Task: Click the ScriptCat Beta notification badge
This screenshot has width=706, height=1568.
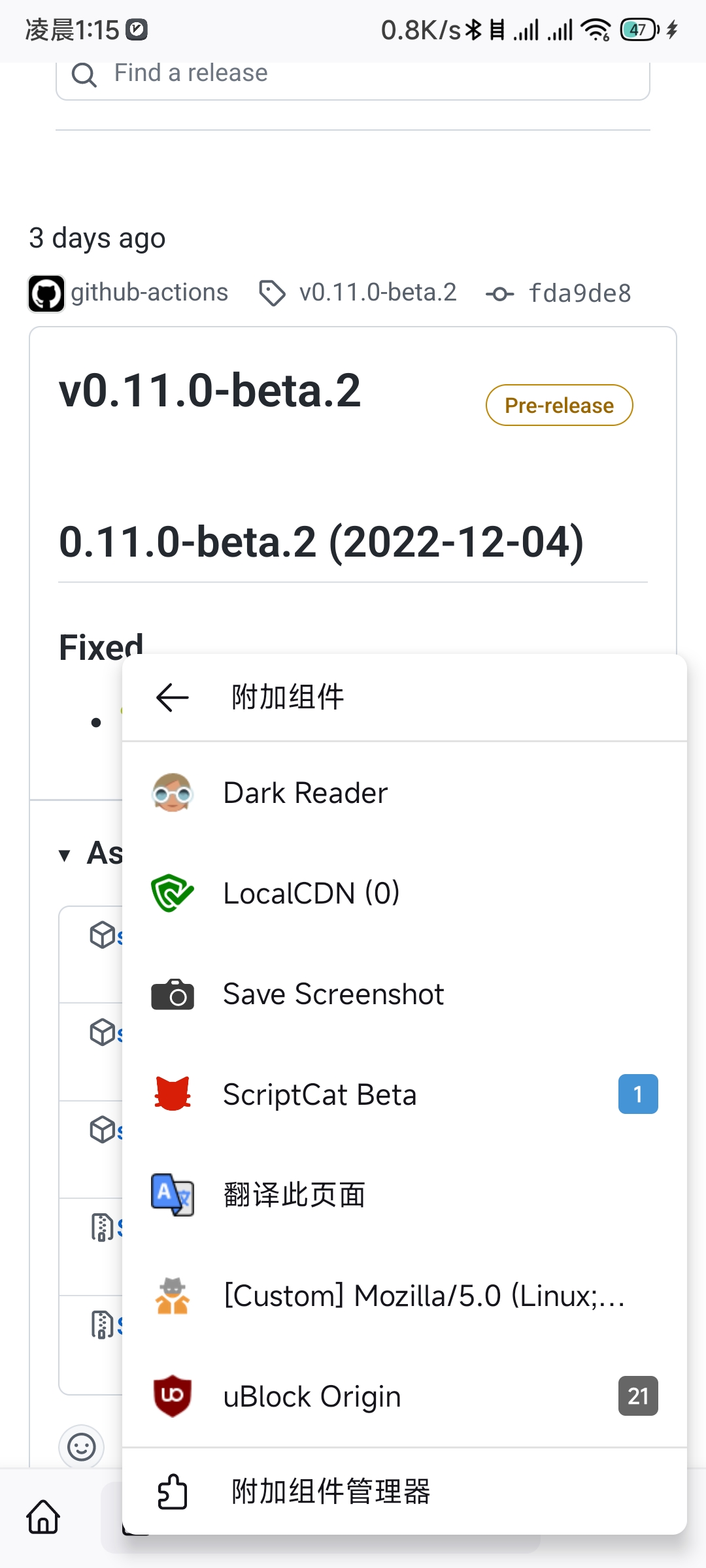Action: pyautogui.click(x=637, y=1094)
